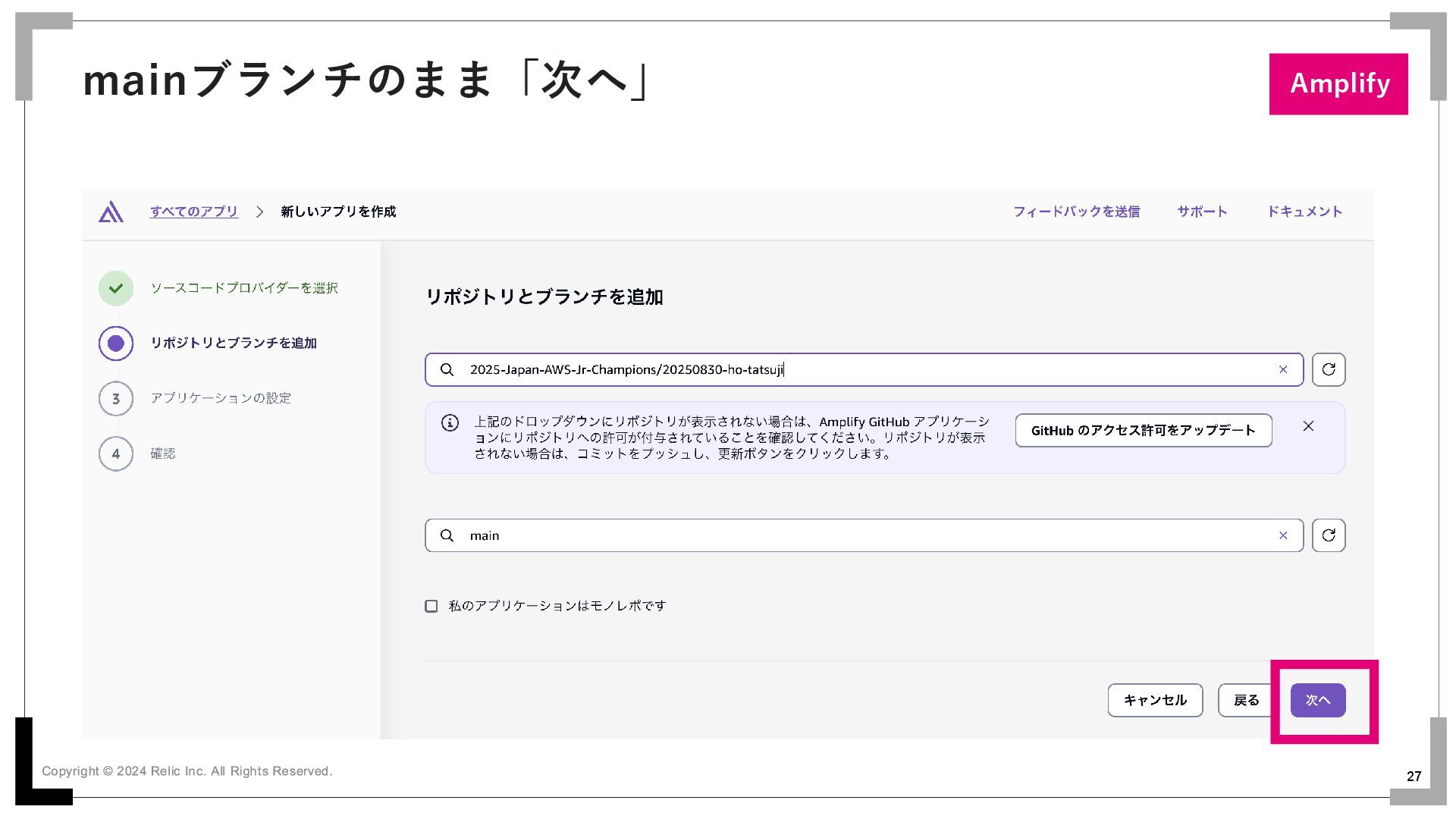Click the step 4 number circle
The height and width of the screenshot is (819, 1456).
(x=116, y=454)
